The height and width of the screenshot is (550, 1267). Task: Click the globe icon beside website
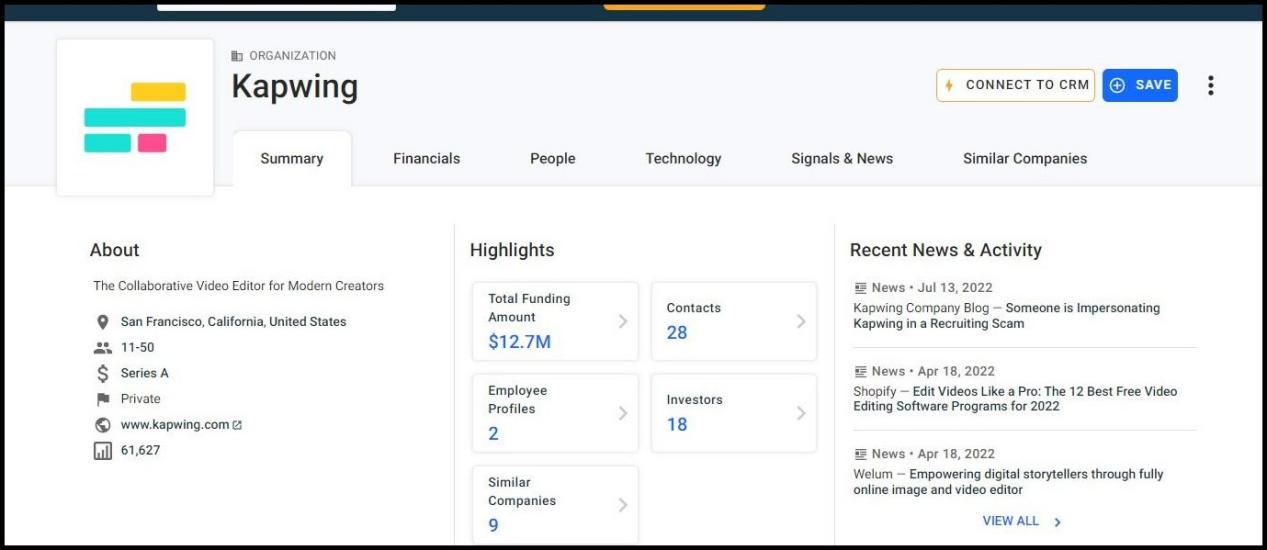tap(102, 425)
